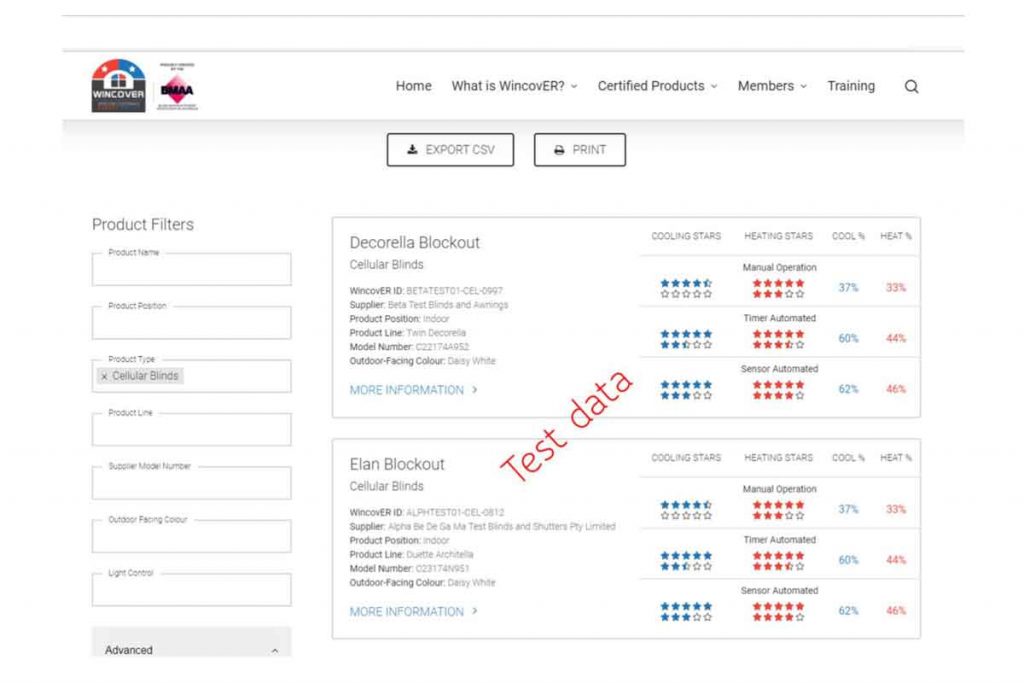Click Elan product line Duette Architella
Screen dimensions: 1024x683
click(440, 554)
